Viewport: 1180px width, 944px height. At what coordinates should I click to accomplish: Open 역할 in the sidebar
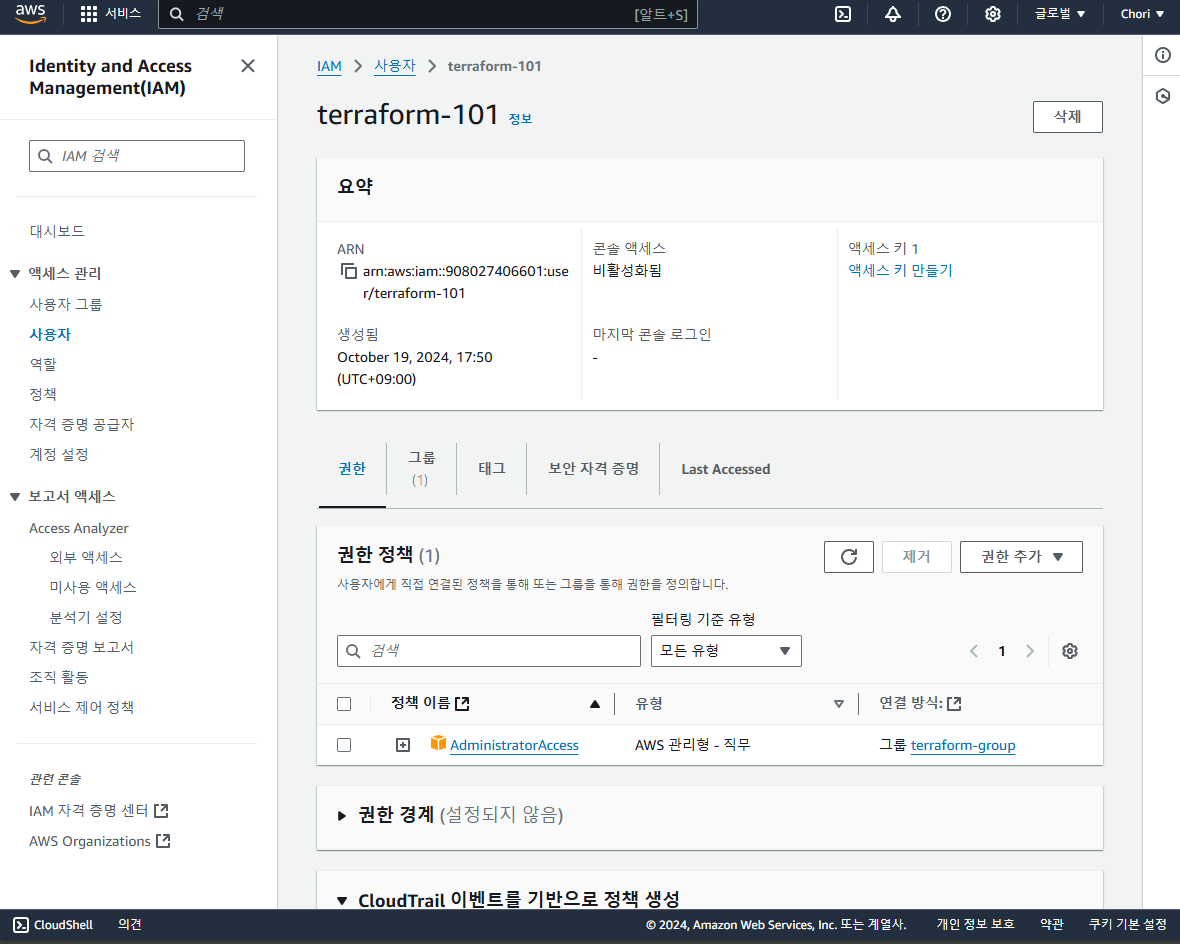point(43,364)
